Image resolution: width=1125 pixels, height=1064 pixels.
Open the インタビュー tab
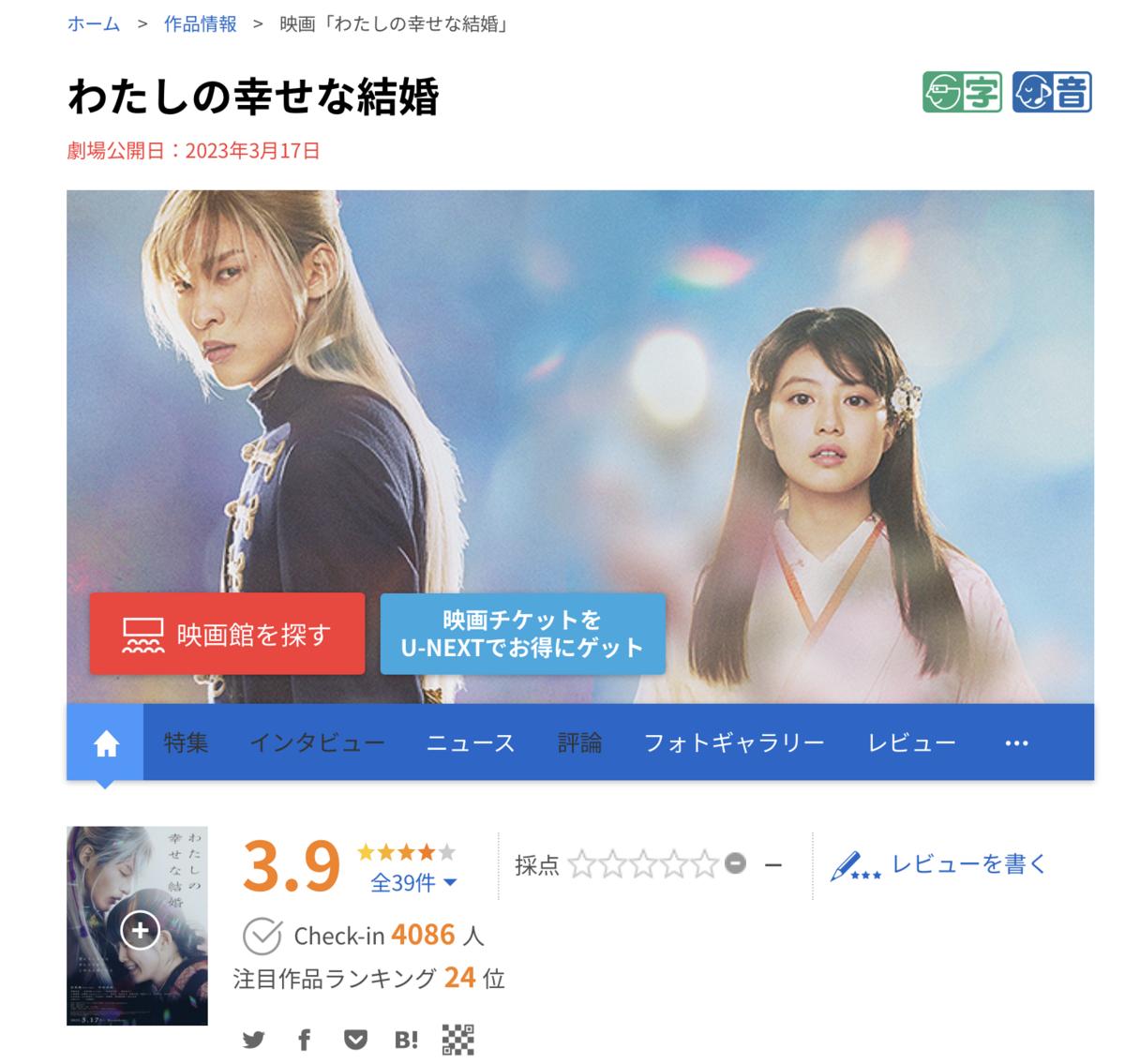tap(317, 743)
